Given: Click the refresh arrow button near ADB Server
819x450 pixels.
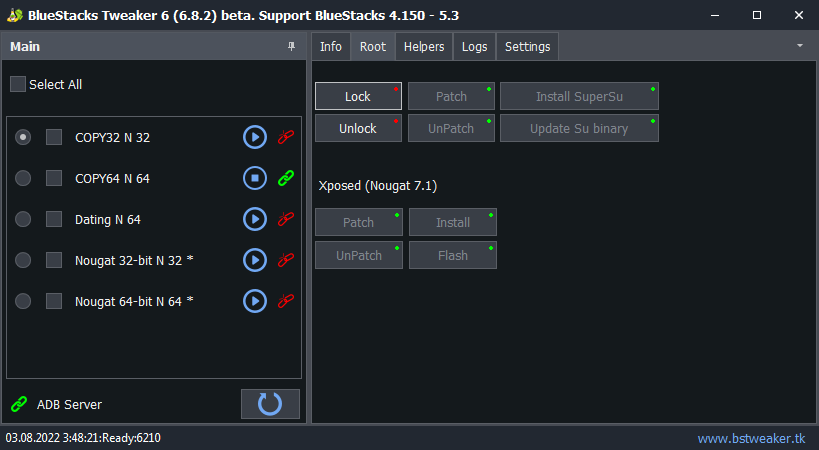Looking at the screenshot, I should (x=270, y=404).
